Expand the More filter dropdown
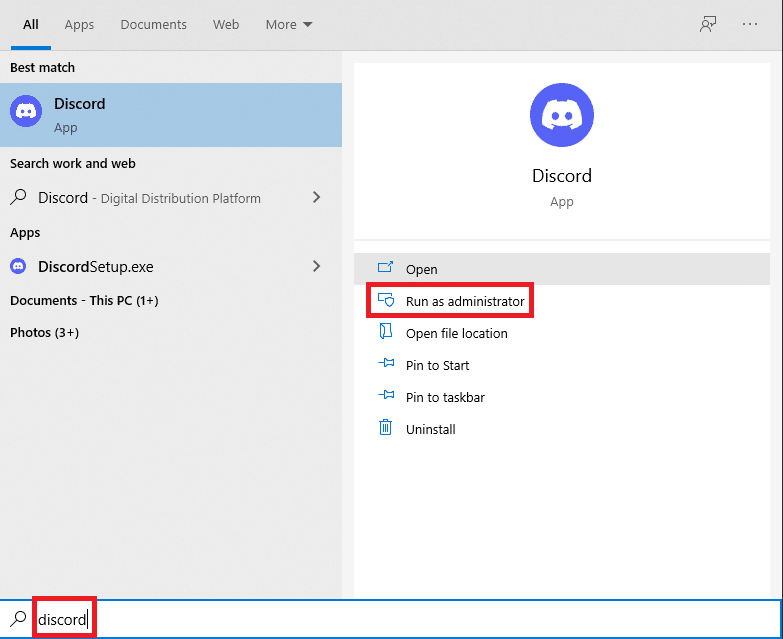This screenshot has width=783, height=639. click(289, 24)
